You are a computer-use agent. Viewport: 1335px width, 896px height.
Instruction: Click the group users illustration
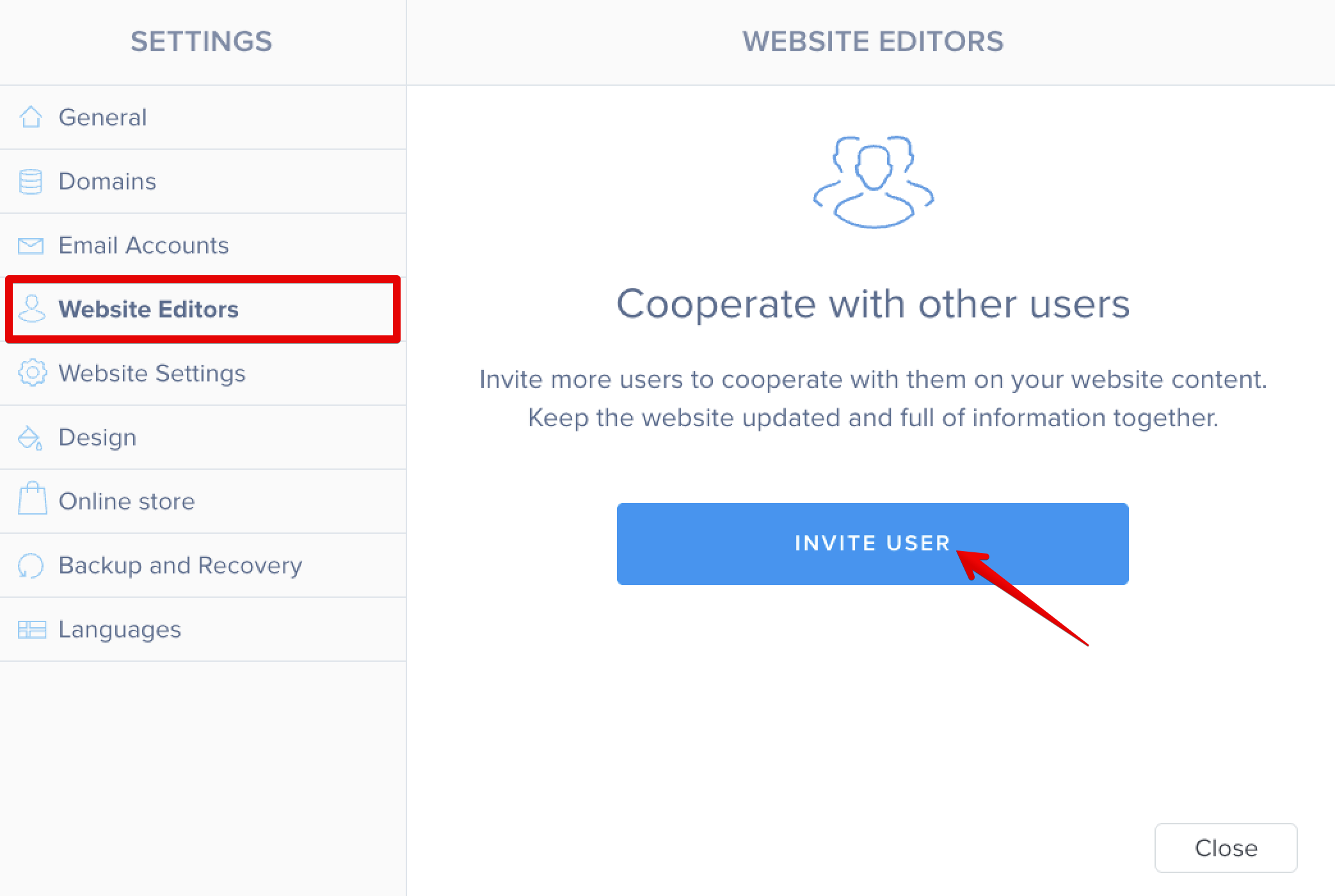point(873,182)
